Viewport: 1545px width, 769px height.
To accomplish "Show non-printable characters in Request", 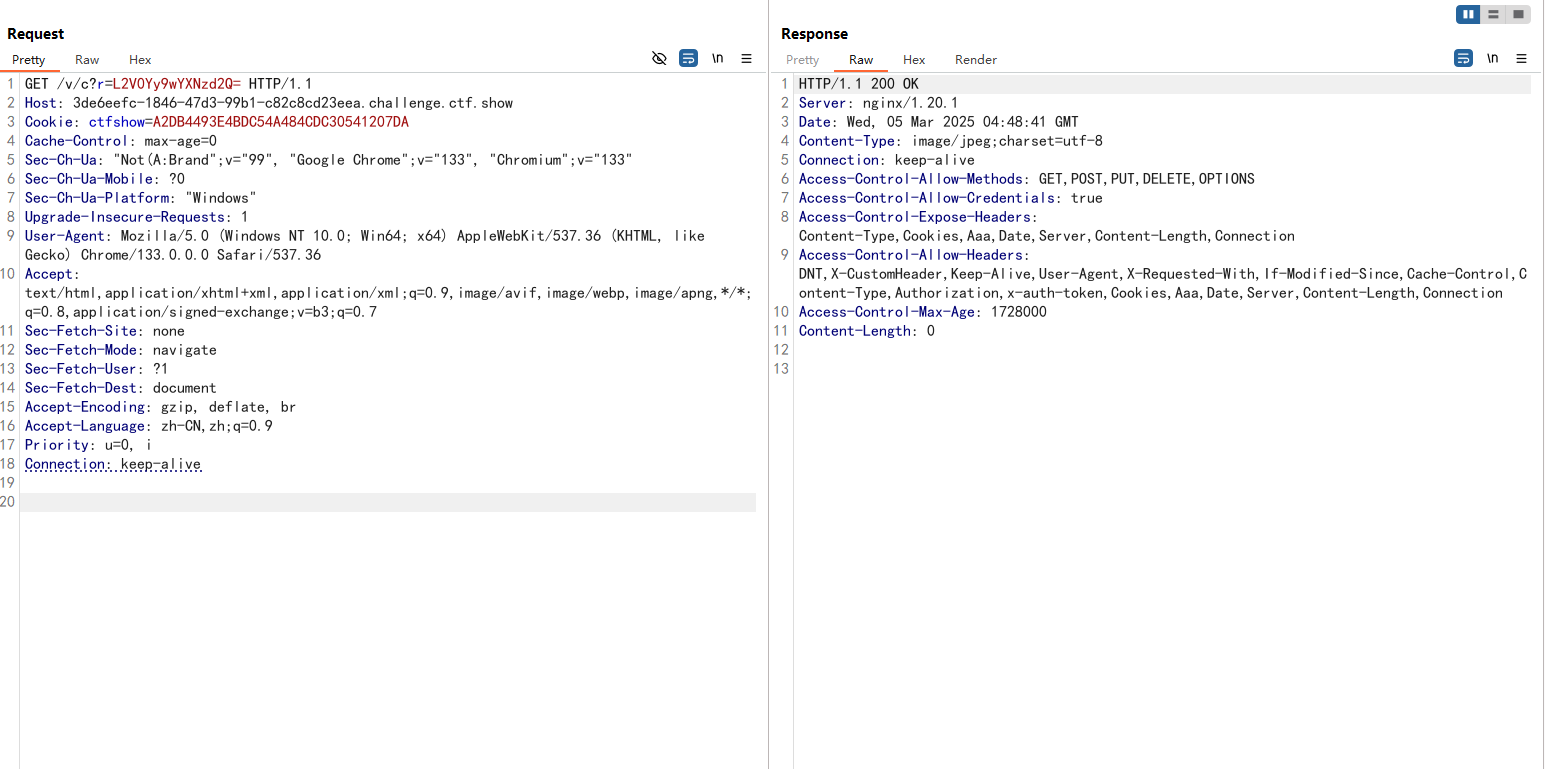I will click(717, 59).
